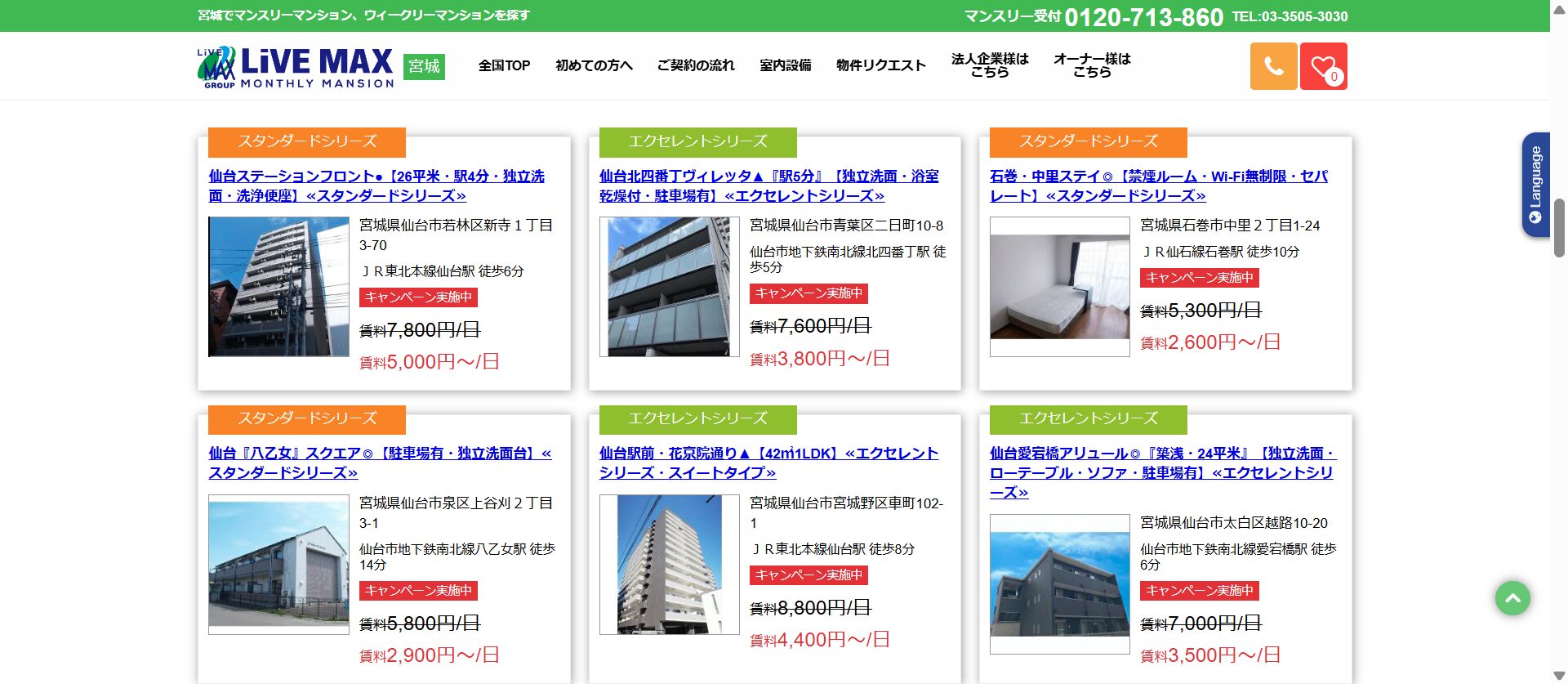Open the 全国TOP menu item
This screenshot has width=1568, height=684.
tap(504, 65)
